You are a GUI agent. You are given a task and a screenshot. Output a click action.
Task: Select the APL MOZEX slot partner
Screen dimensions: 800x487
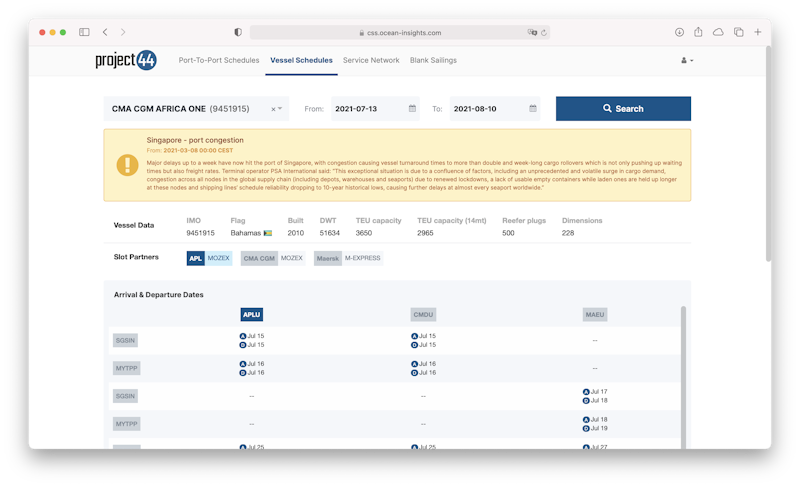(210, 258)
